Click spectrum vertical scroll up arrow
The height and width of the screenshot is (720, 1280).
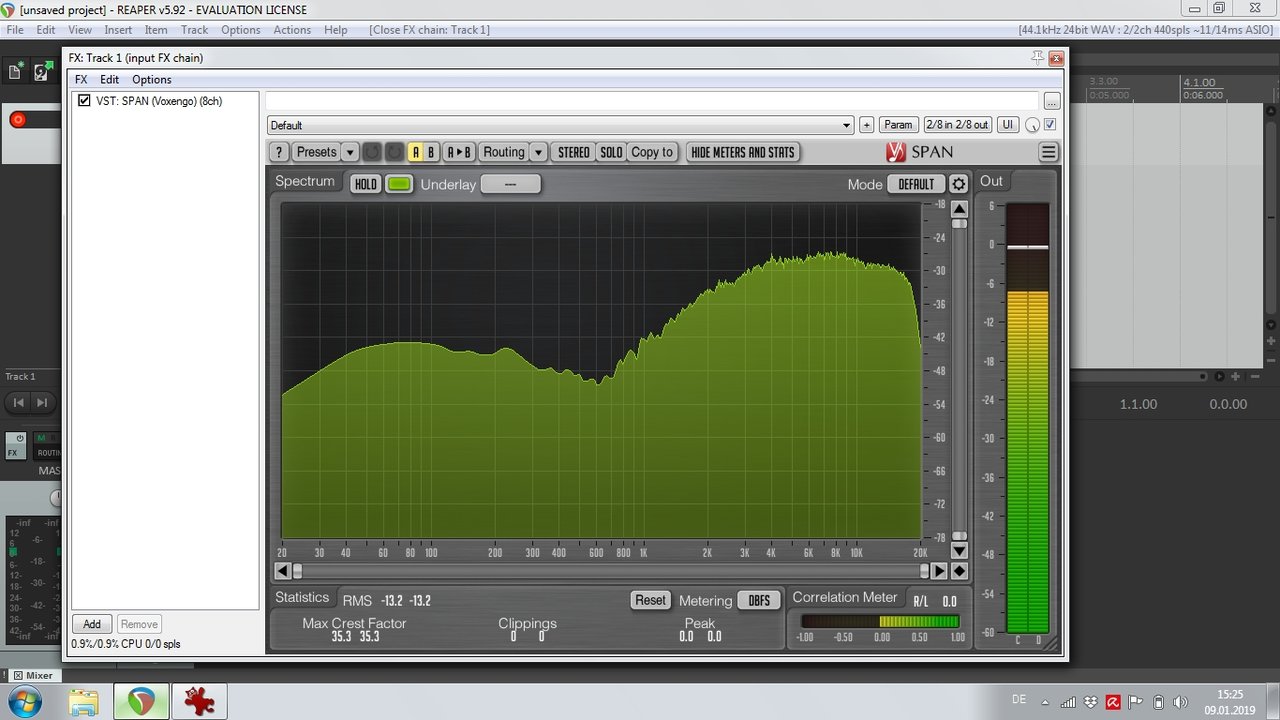(959, 208)
